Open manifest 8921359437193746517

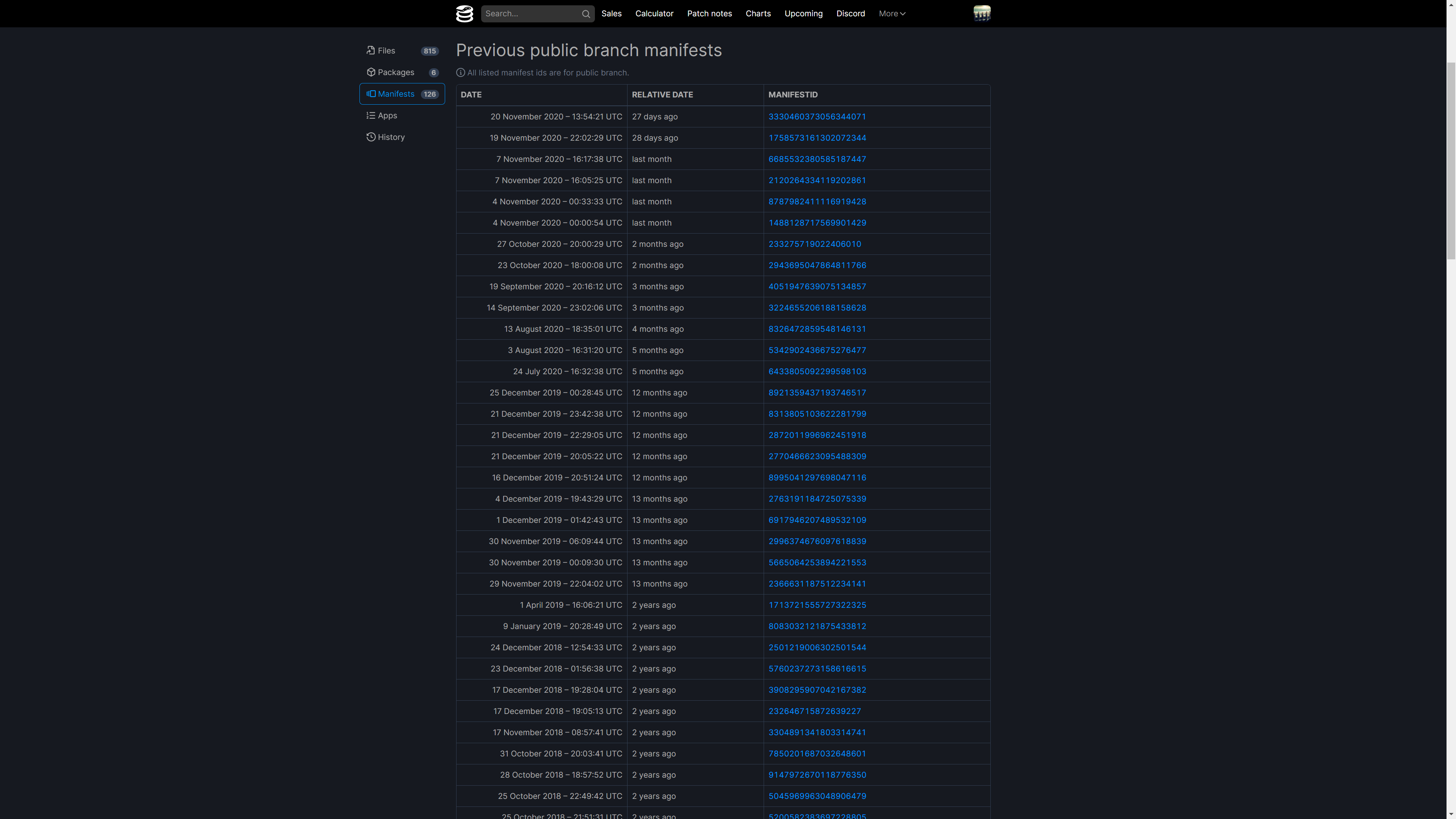click(817, 393)
